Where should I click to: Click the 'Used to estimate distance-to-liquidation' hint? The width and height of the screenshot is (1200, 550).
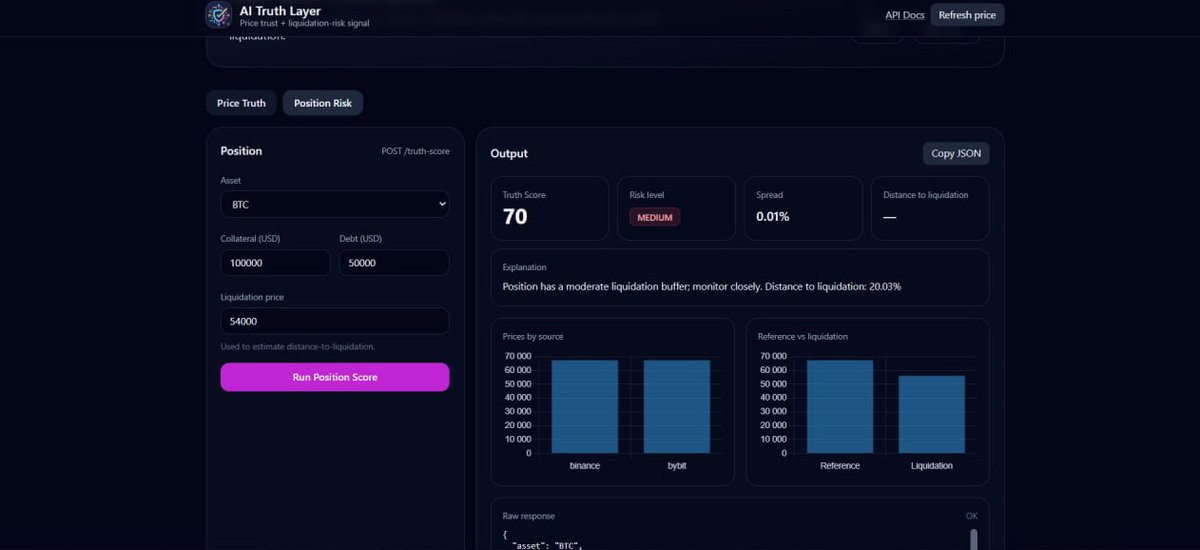(x=298, y=346)
